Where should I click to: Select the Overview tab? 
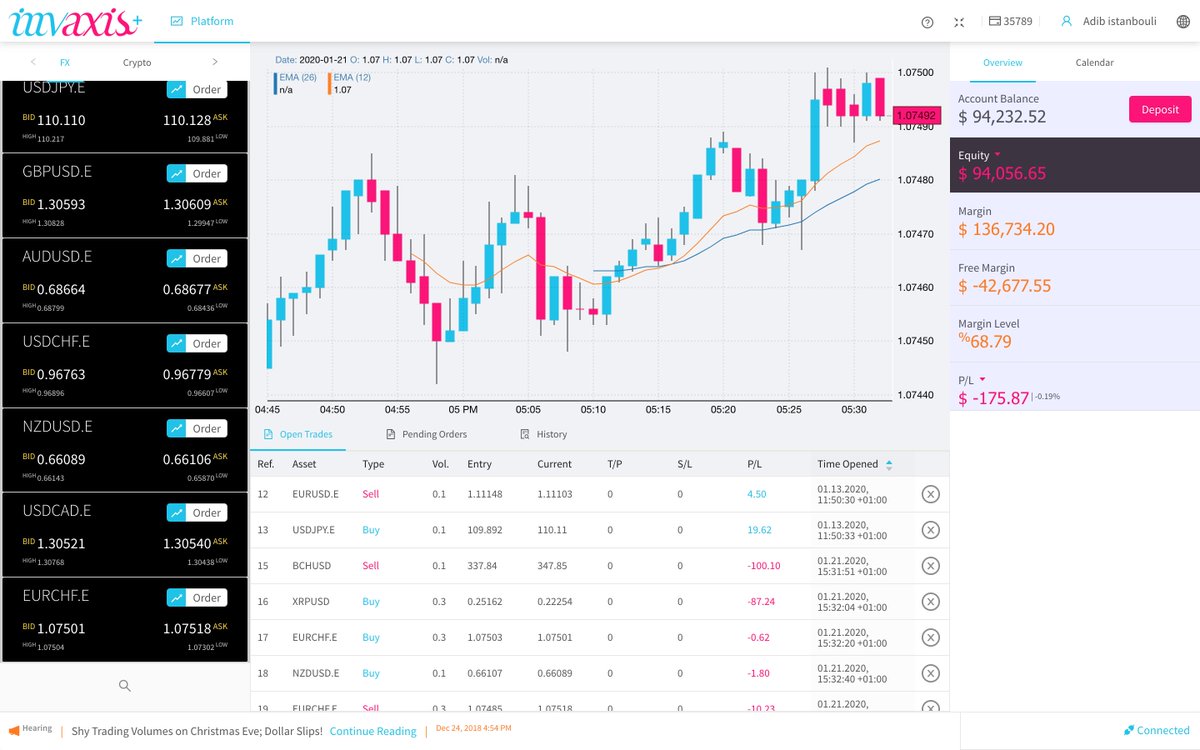click(1002, 62)
